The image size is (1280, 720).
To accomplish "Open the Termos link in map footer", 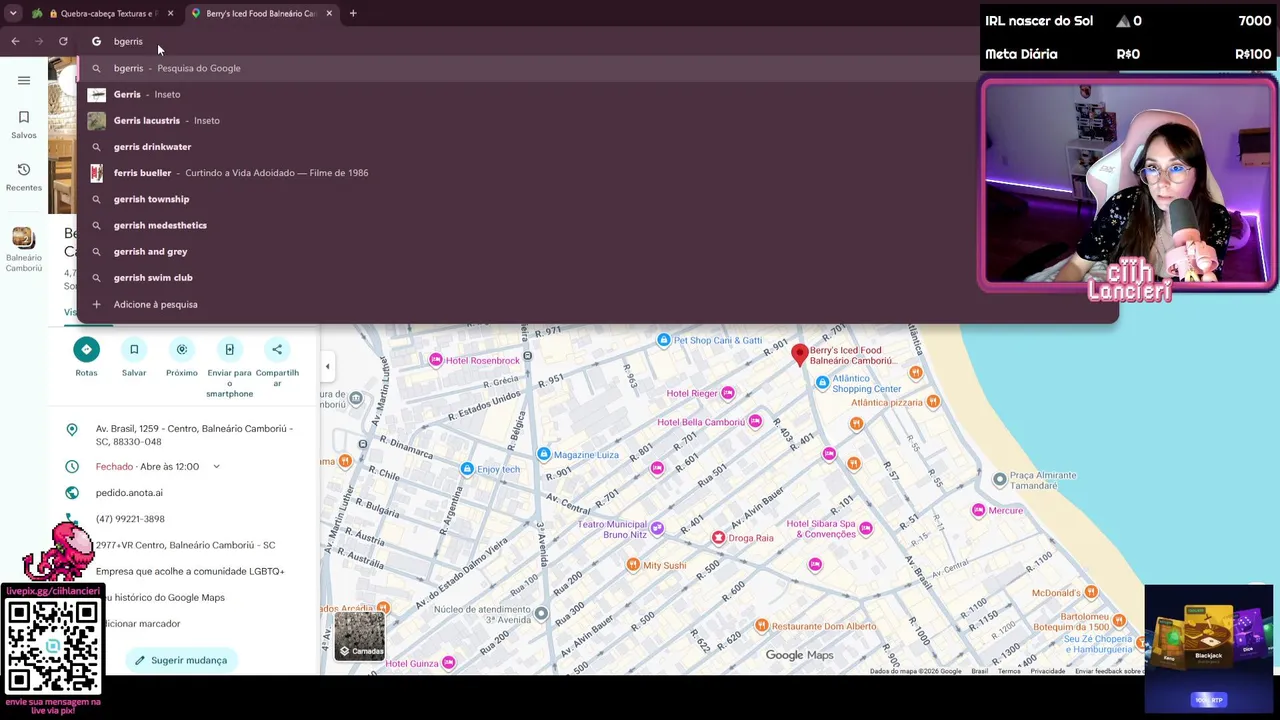I will point(1009,671).
